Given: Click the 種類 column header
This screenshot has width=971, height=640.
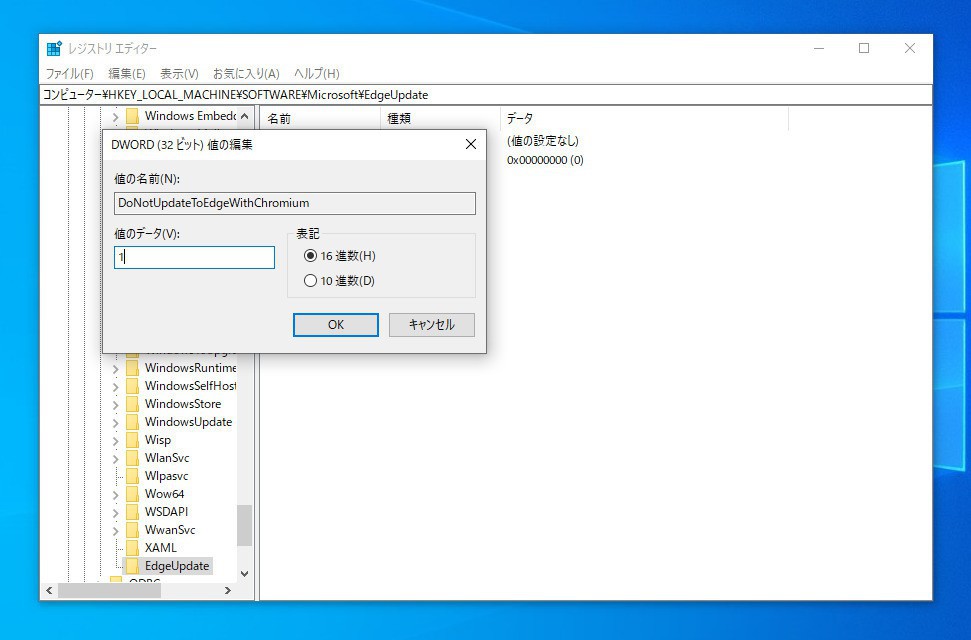Looking at the screenshot, I should tap(440, 118).
